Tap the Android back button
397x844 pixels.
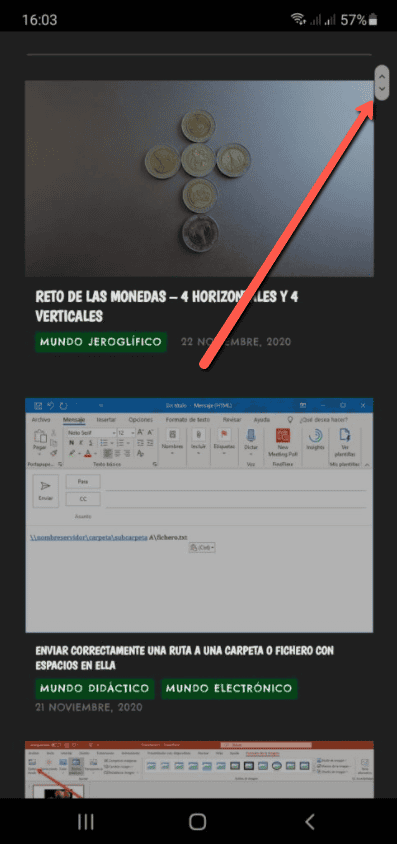pyautogui.click(x=309, y=821)
